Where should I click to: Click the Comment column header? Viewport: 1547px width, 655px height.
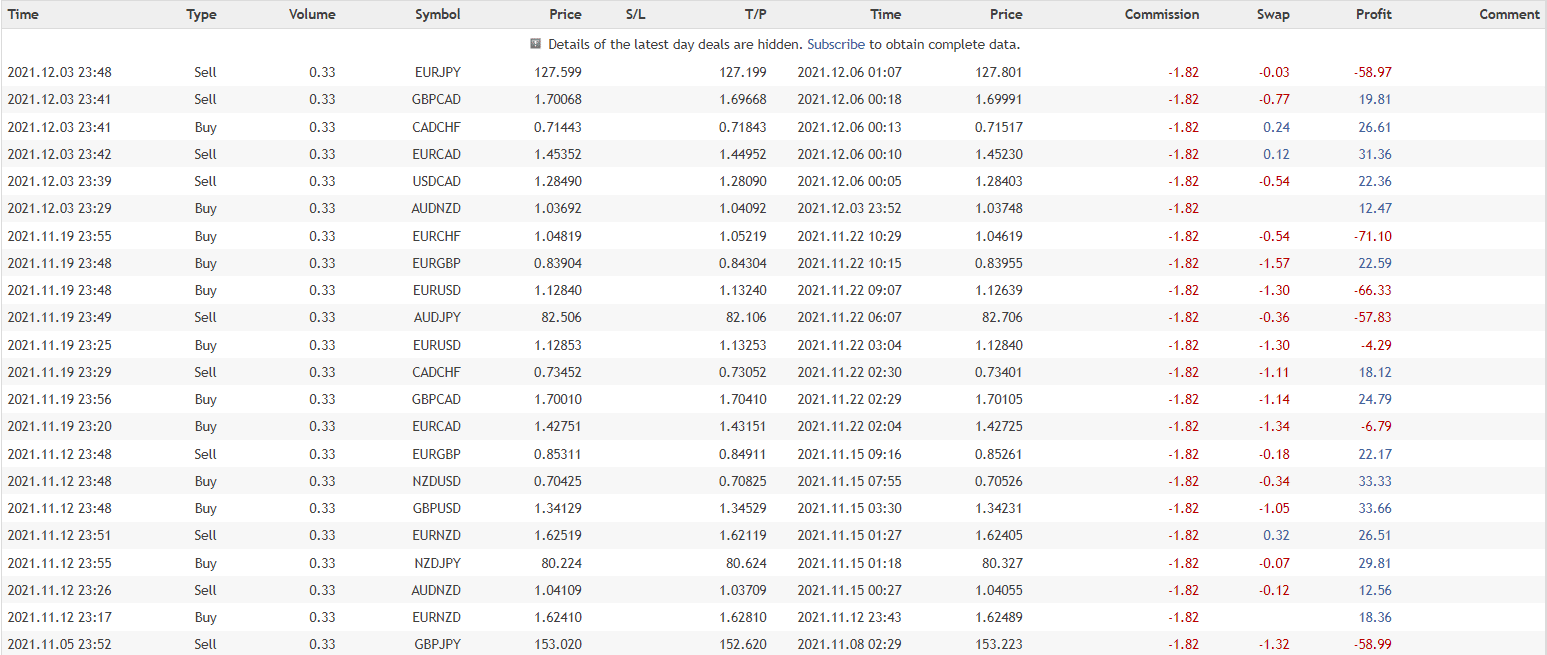coord(1509,14)
